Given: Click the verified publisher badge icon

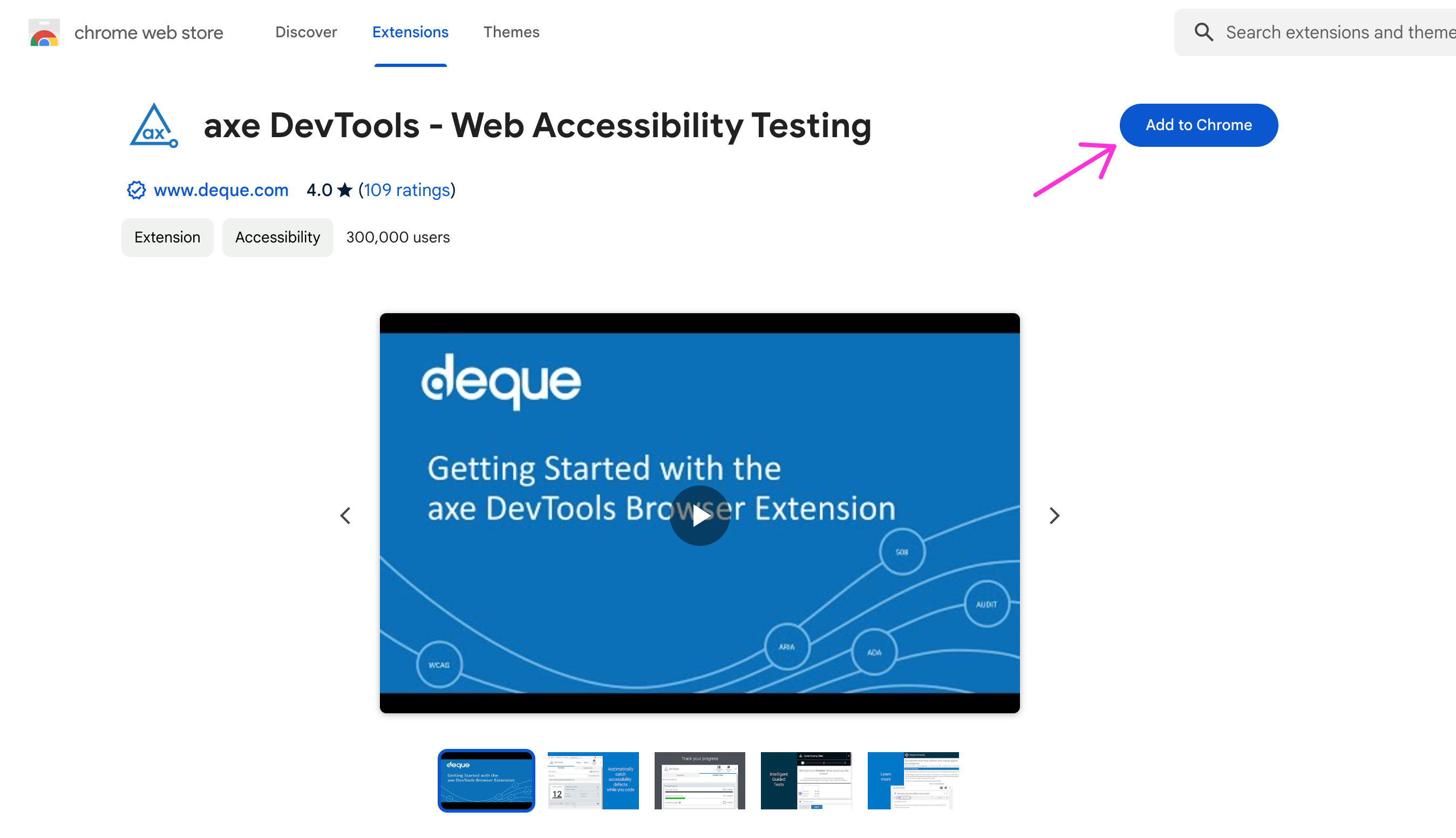Looking at the screenshot, I should tap(137, 190).
